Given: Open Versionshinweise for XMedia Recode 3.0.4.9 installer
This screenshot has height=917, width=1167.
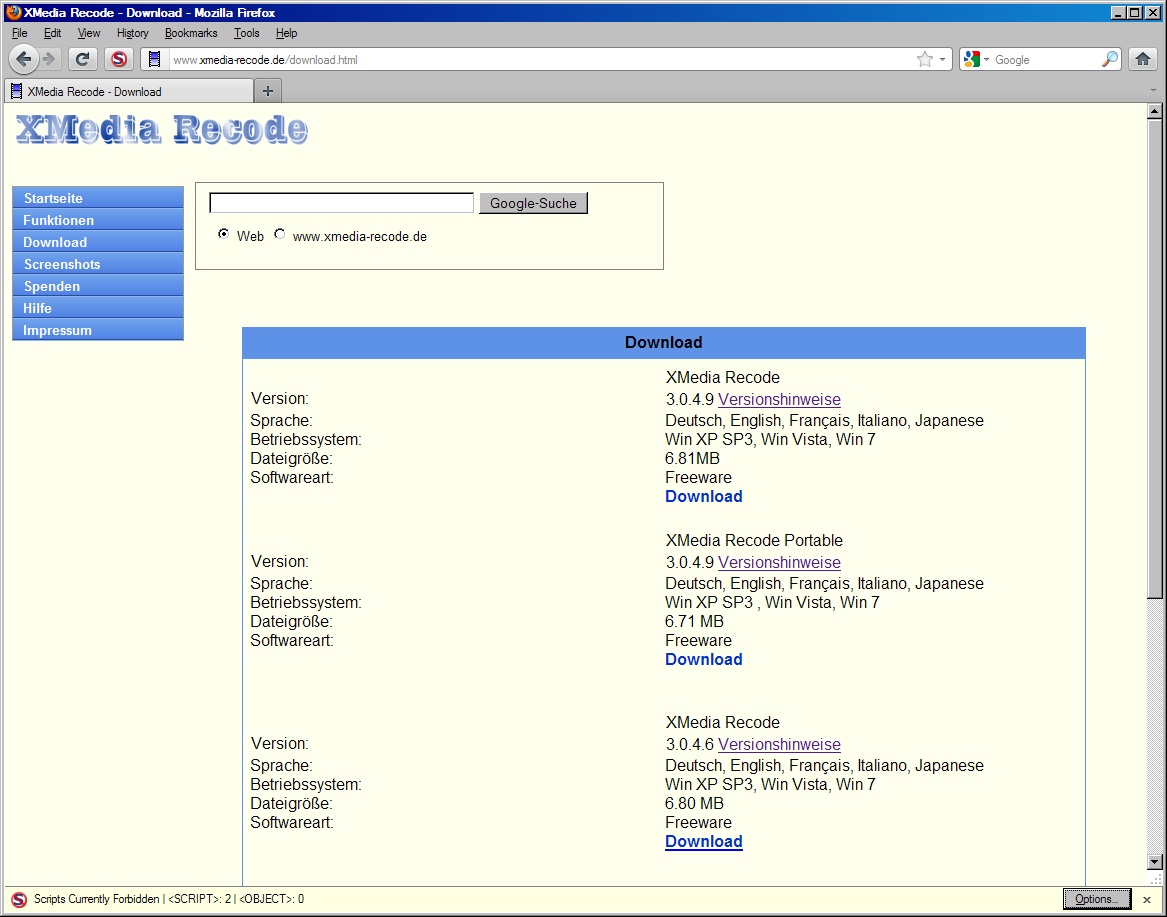Looking at the screenshot, I should [x=779, y=400].
